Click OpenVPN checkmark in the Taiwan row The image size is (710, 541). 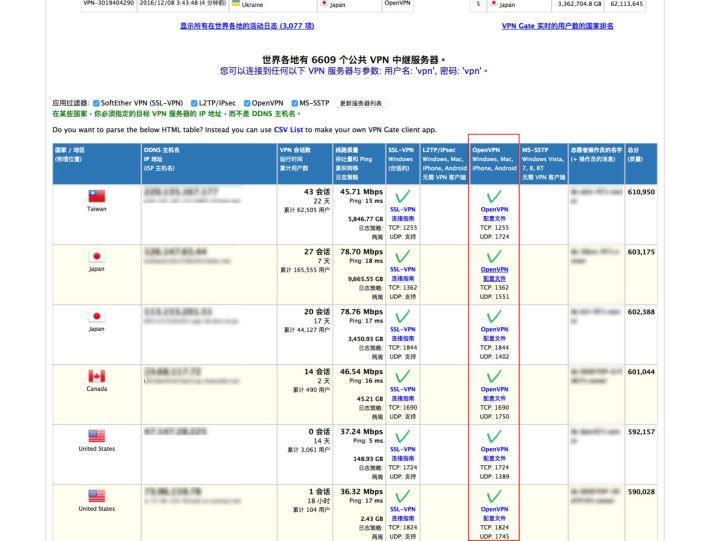point(494,196)
